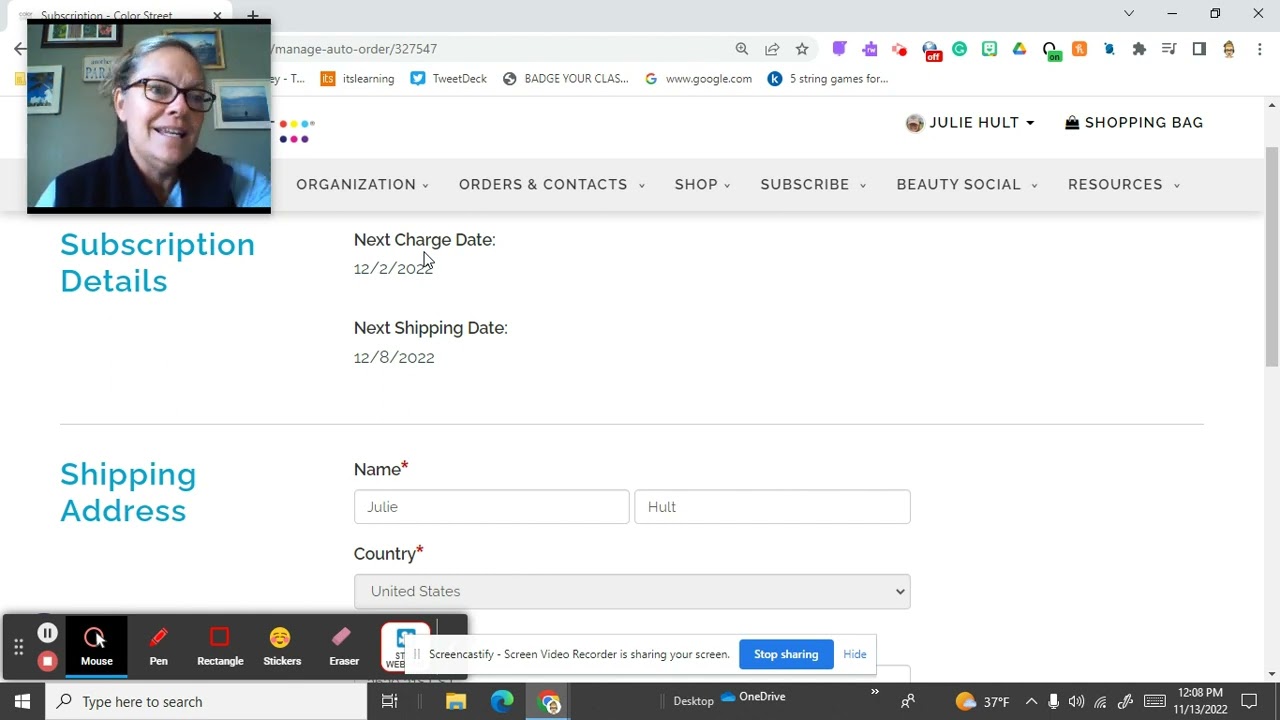Open File Explorer from the taskbar
The image size is (1280, 720).
pos(456,702)
